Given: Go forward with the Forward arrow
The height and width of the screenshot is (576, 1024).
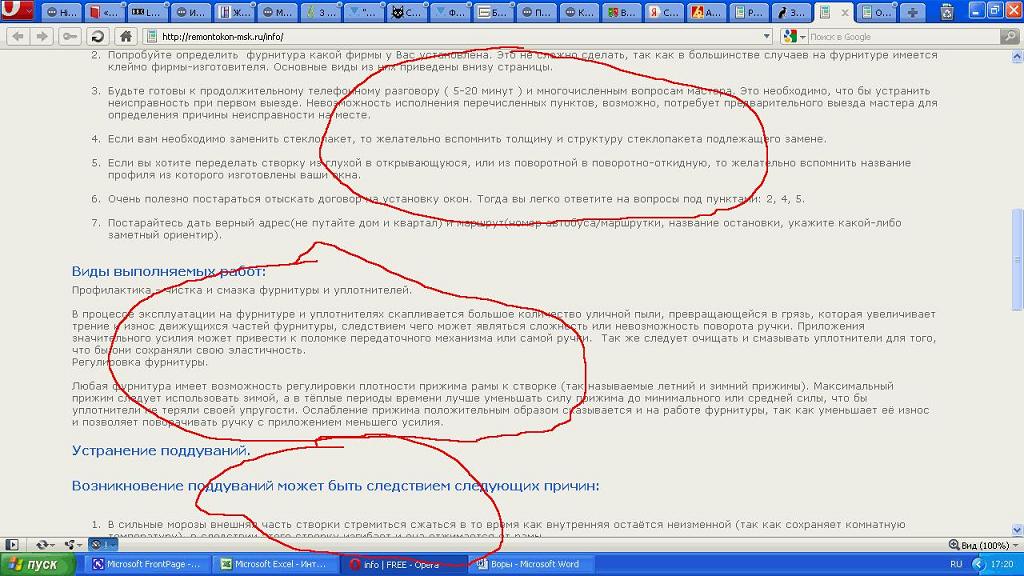Looking at the screenshot, I should (42, 37).
